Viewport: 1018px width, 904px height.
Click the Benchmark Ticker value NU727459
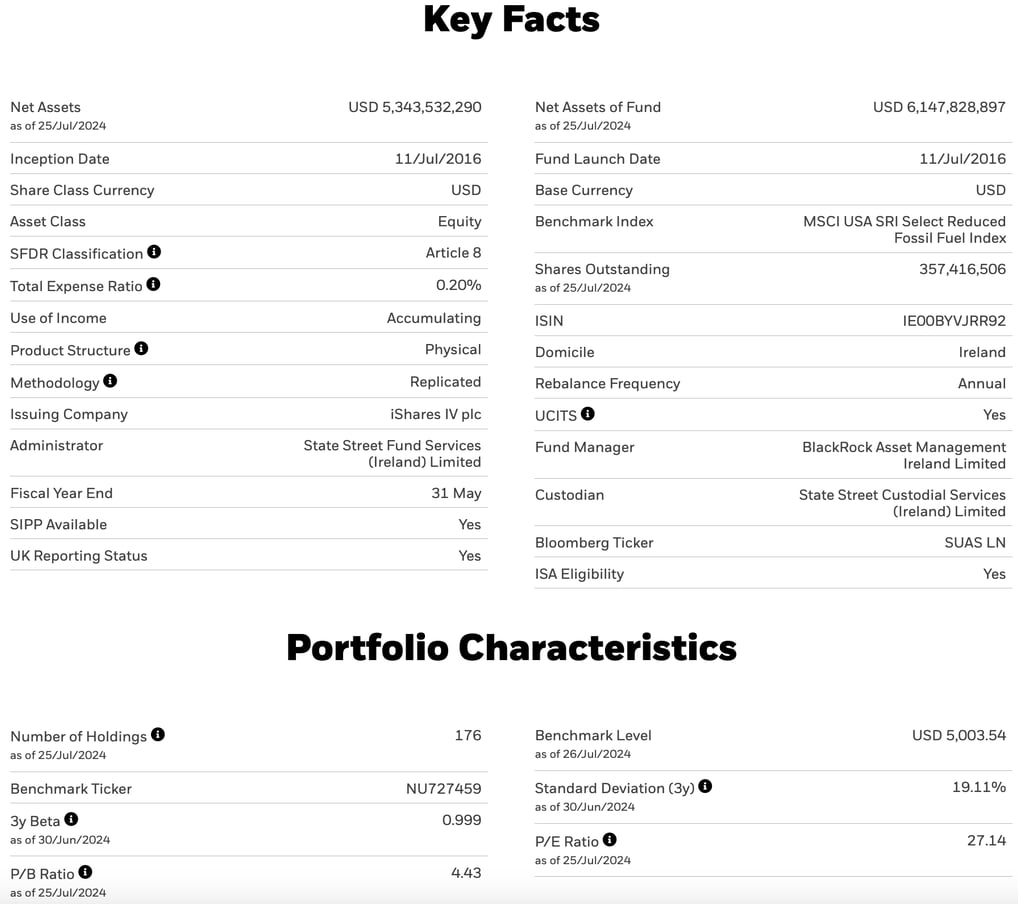[443, 788]
